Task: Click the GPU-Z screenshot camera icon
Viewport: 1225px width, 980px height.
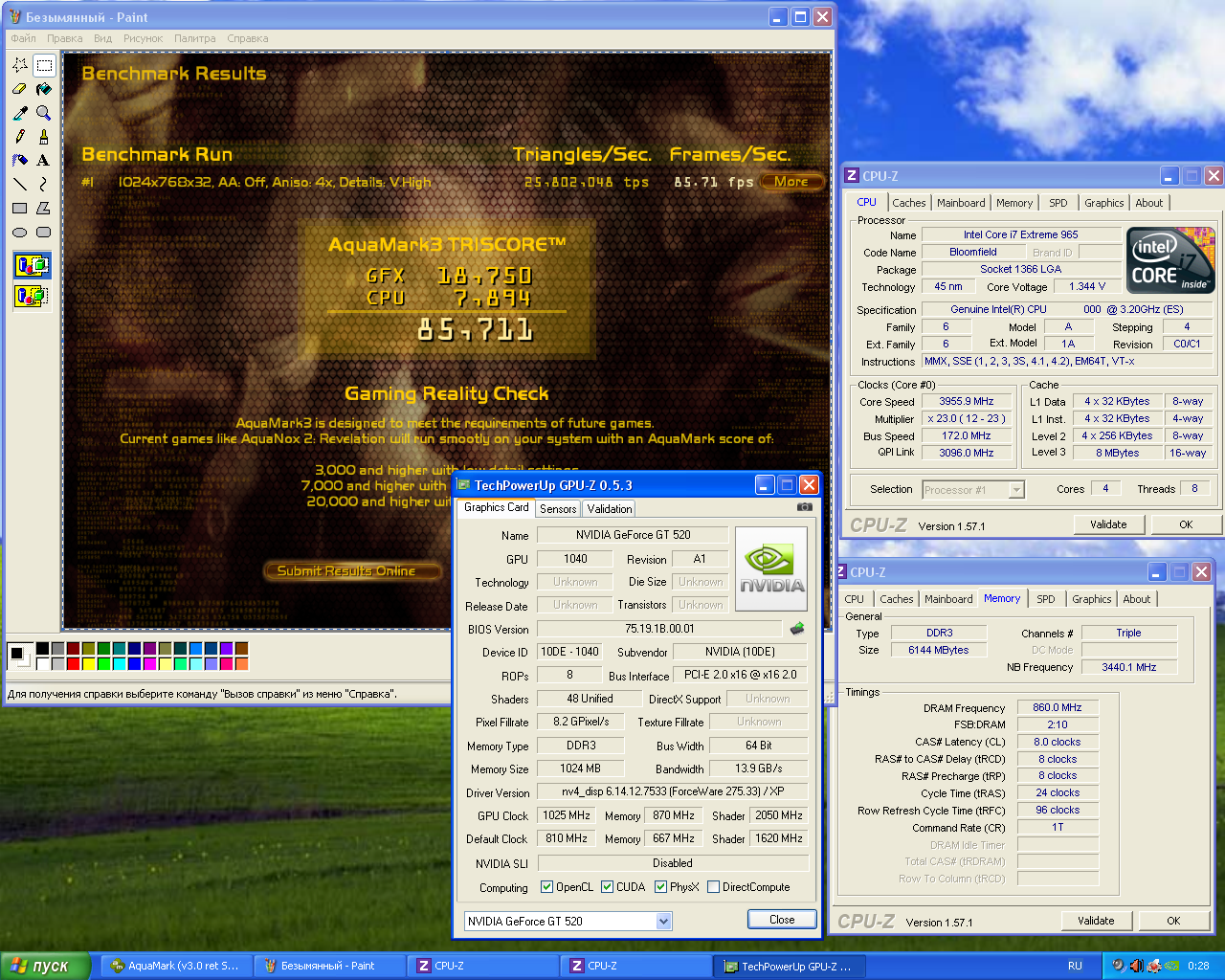Action: click(x=805, y=507)
